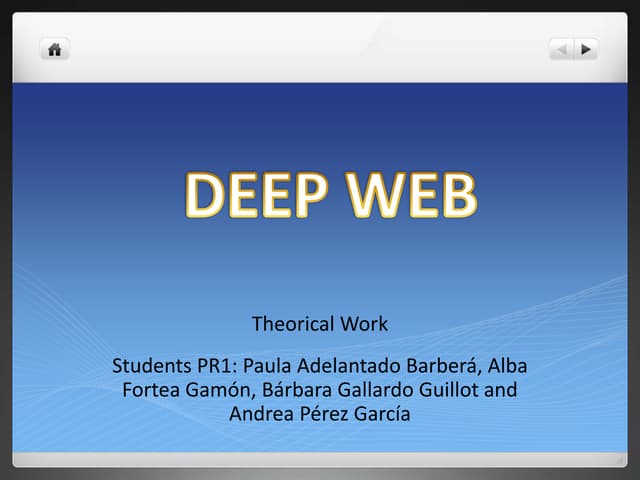
Task: Click the word Work in the subtitle
Action: coord(364,324)
